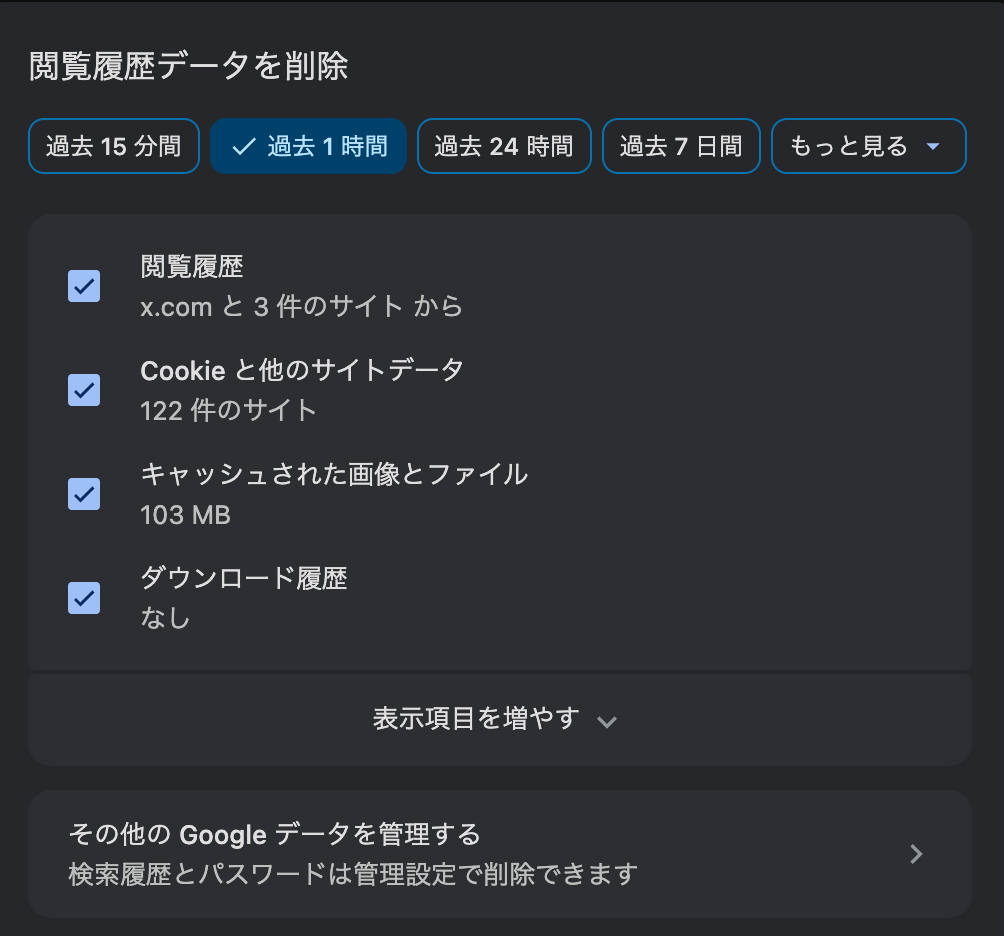Uncheck キャッシュされた画像とファイル checkbox
The image size is (1004, 936).
click(84, 494)
